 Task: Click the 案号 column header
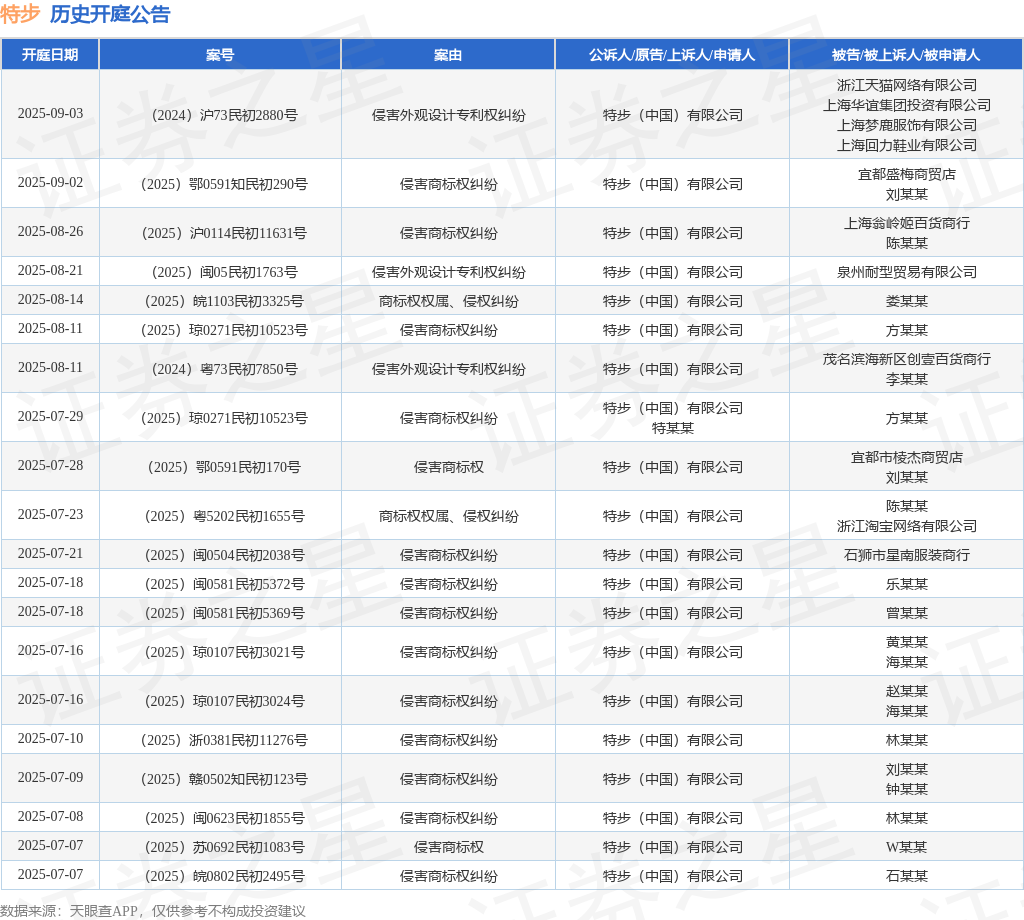click(x=219, y=55)
